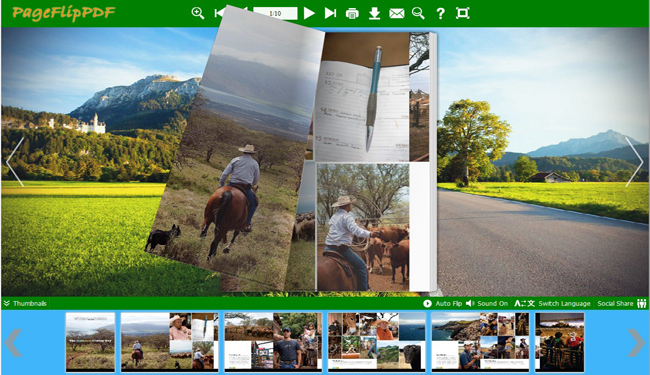Open the Social Share menu
650x375 pixels.
click(x=621, y=303)
